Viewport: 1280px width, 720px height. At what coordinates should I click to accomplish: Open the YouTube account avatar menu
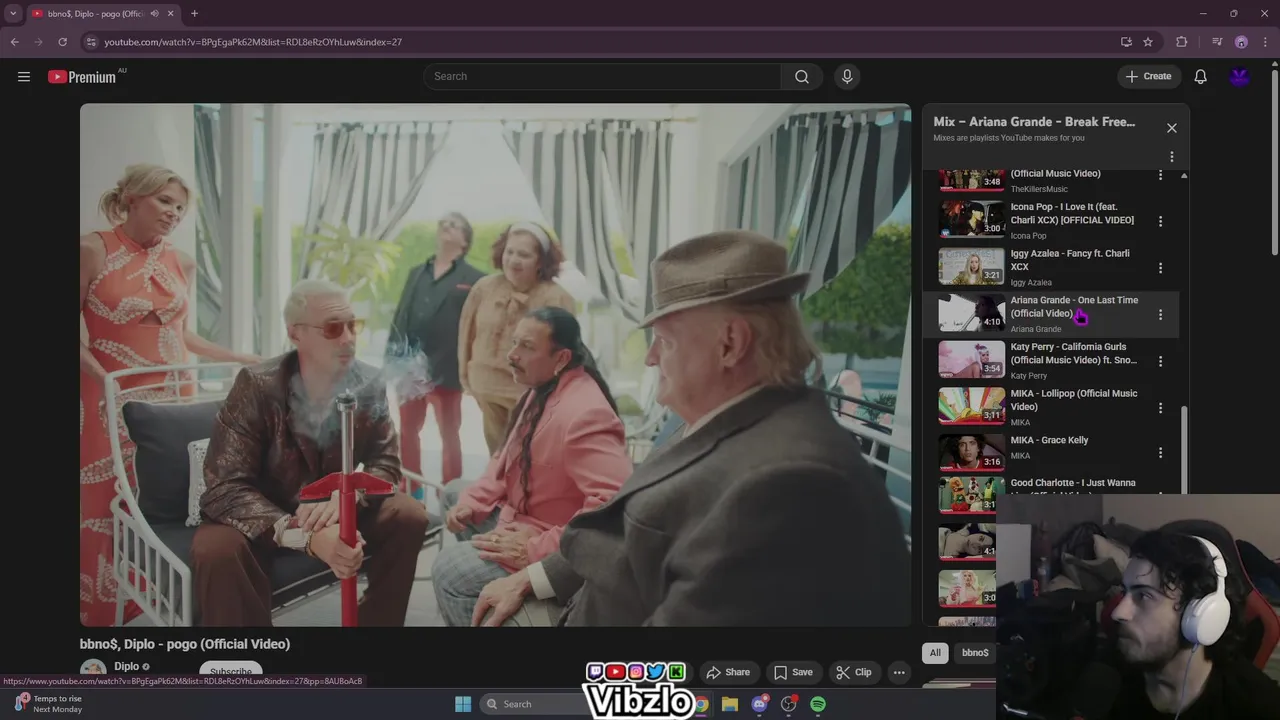pyautogui.click(x=1240, y=77)
